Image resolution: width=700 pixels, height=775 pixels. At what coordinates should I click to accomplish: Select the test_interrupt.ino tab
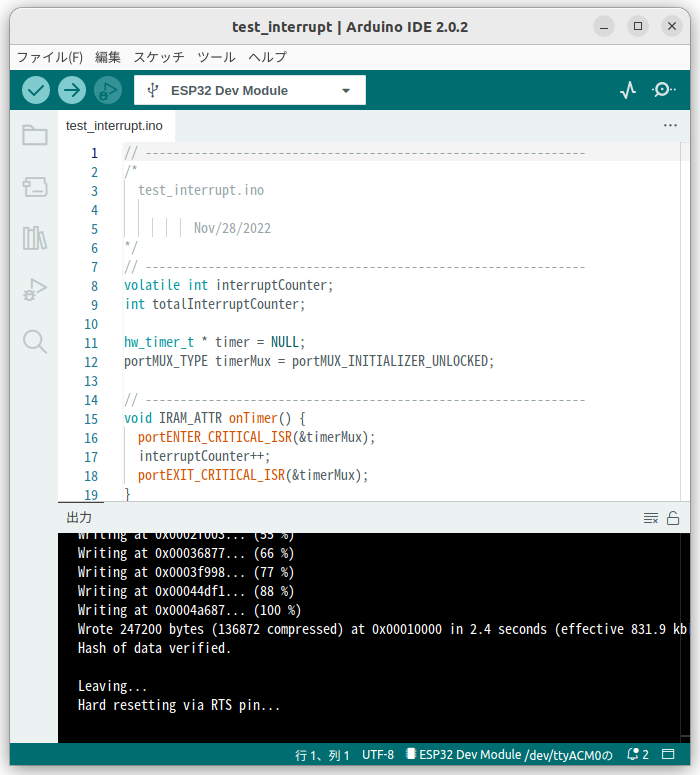click(x=114, y=126)
